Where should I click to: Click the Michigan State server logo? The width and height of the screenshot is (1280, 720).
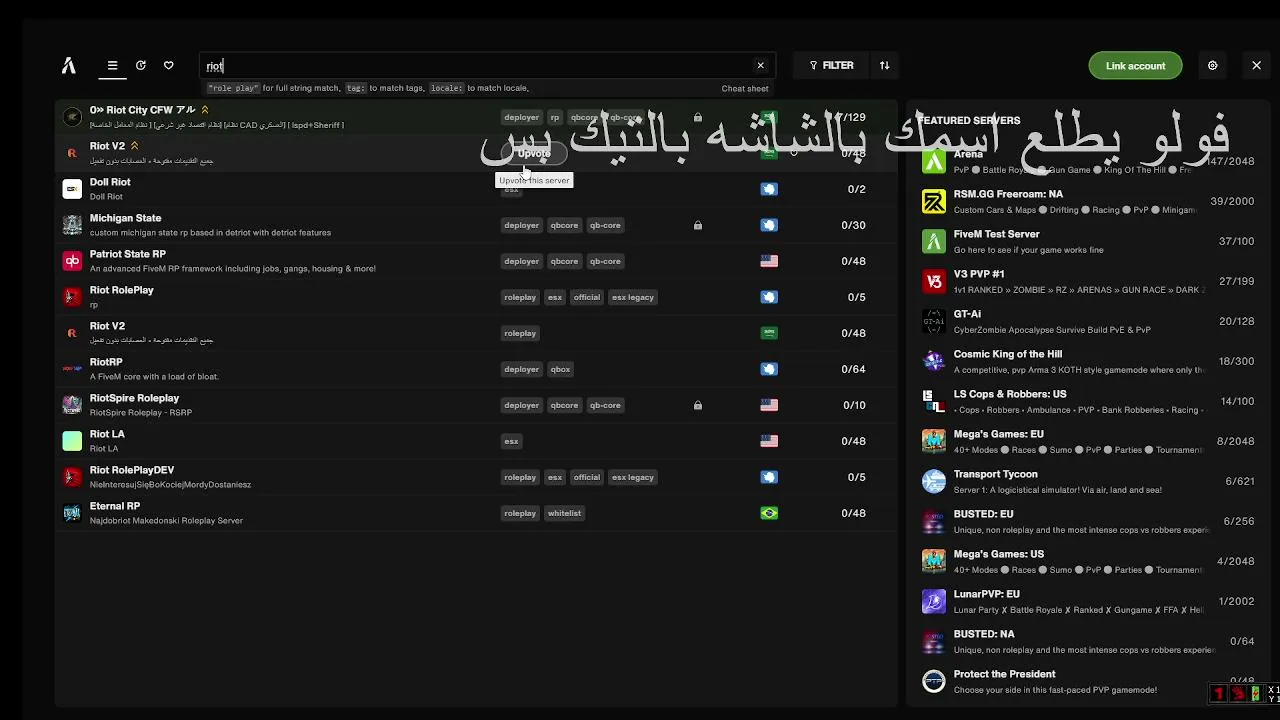[x=72, y=225]
